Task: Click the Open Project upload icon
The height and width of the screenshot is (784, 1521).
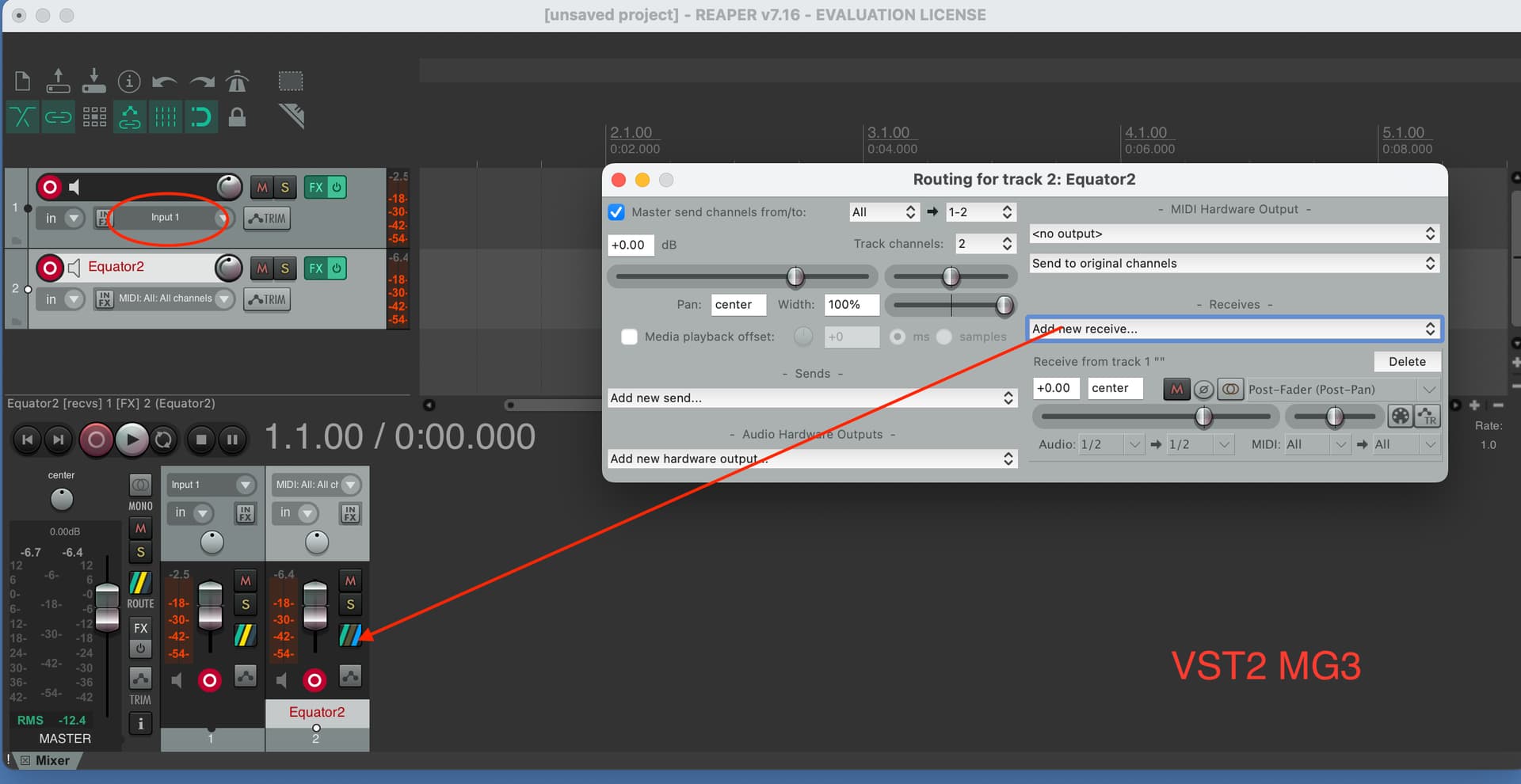Action: [x=58, y=81]
